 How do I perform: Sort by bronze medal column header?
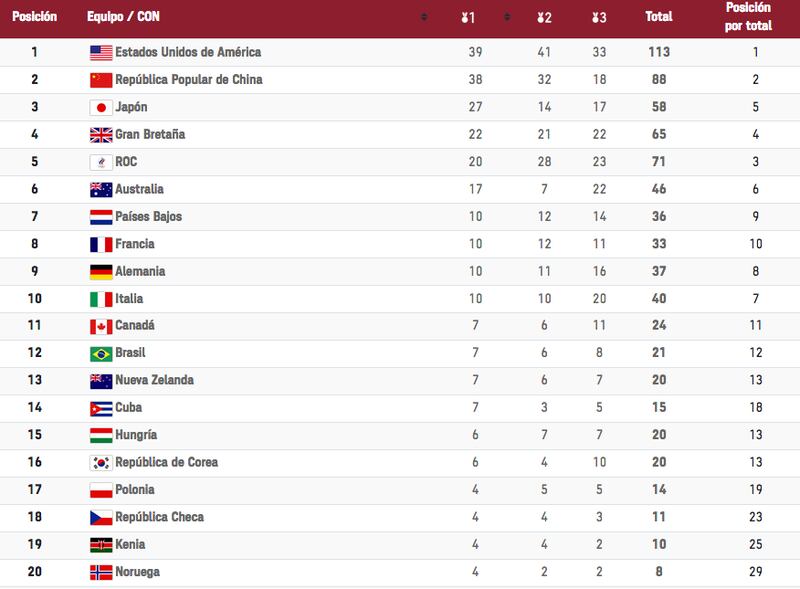tap(599, 18)
